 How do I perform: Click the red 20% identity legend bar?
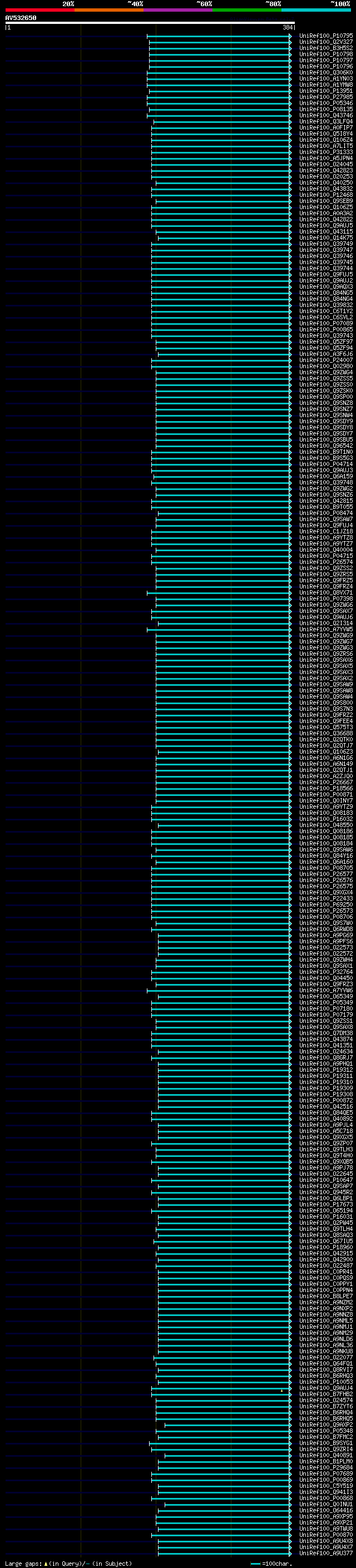39,11
